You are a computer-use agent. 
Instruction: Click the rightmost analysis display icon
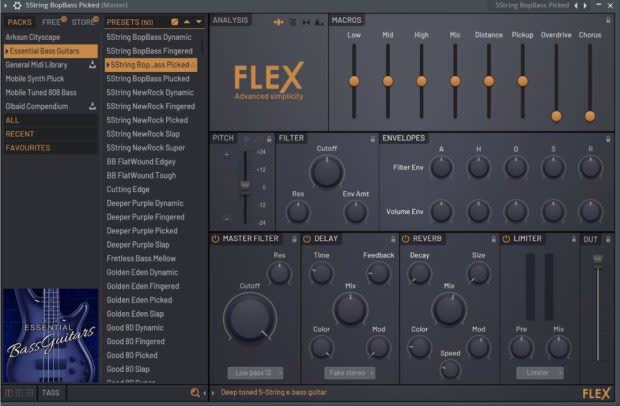319,22
